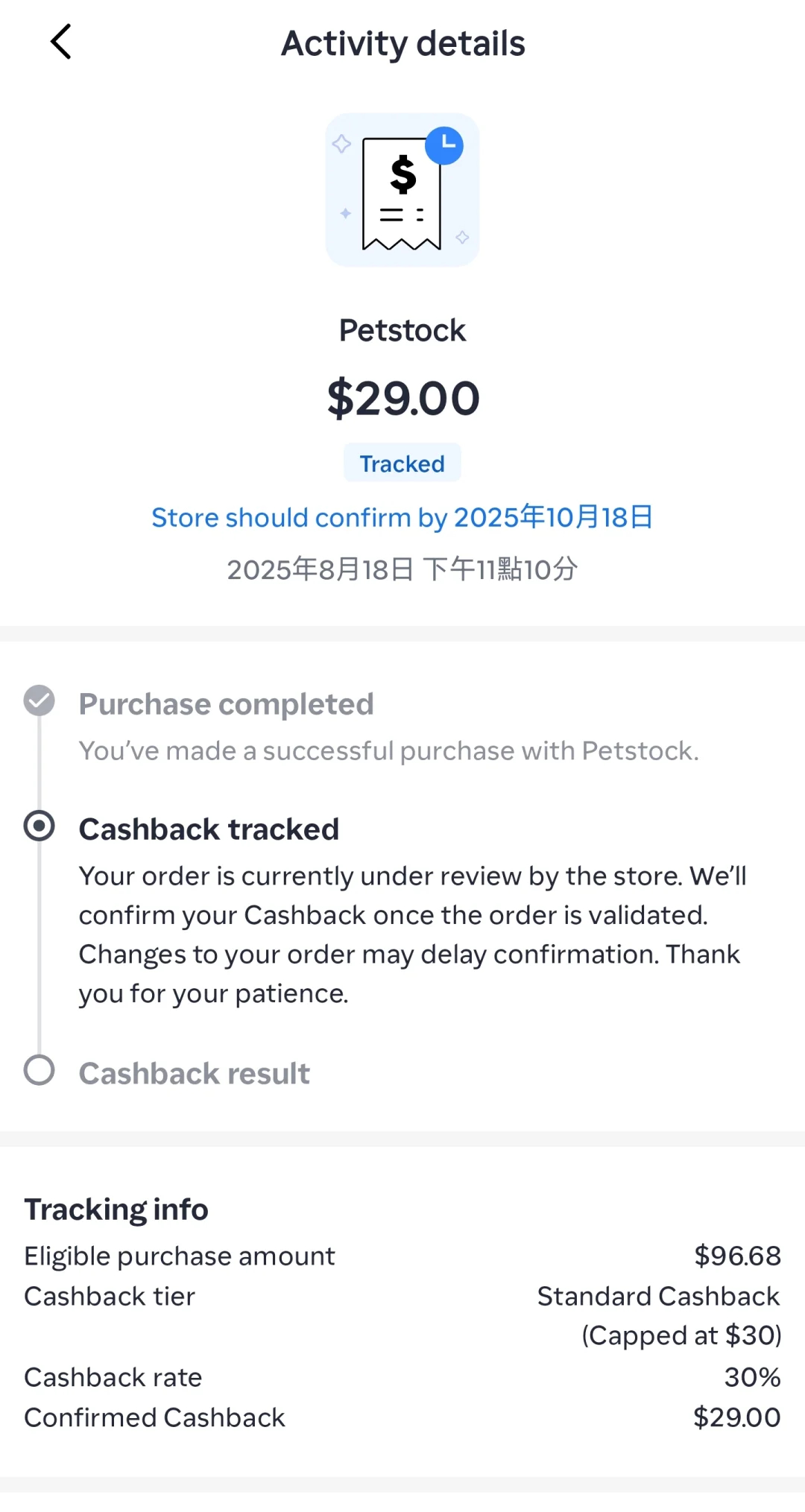Tap the purchase timestamp text
The width and height of the screenshot is (805, 1512).
(x=402, y=569)
